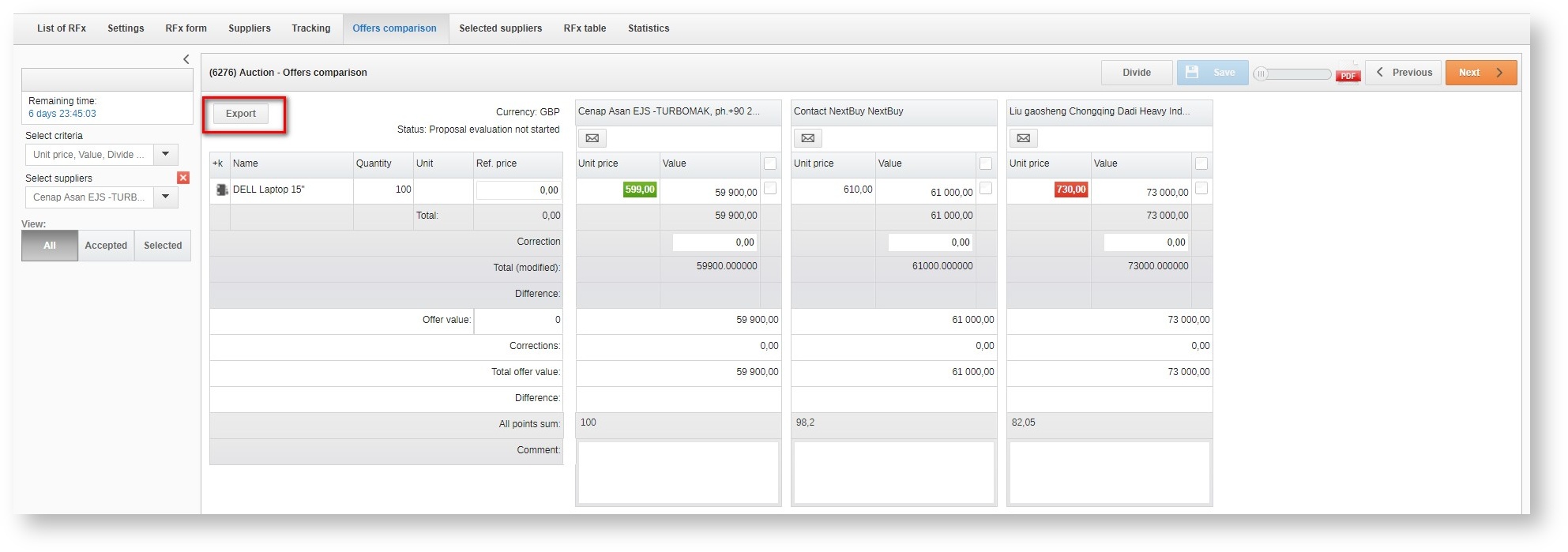This screenshot has width=1568, height=552.
Task: Click the red X beside Select suppliers
Action: click(x=183, y=178)
